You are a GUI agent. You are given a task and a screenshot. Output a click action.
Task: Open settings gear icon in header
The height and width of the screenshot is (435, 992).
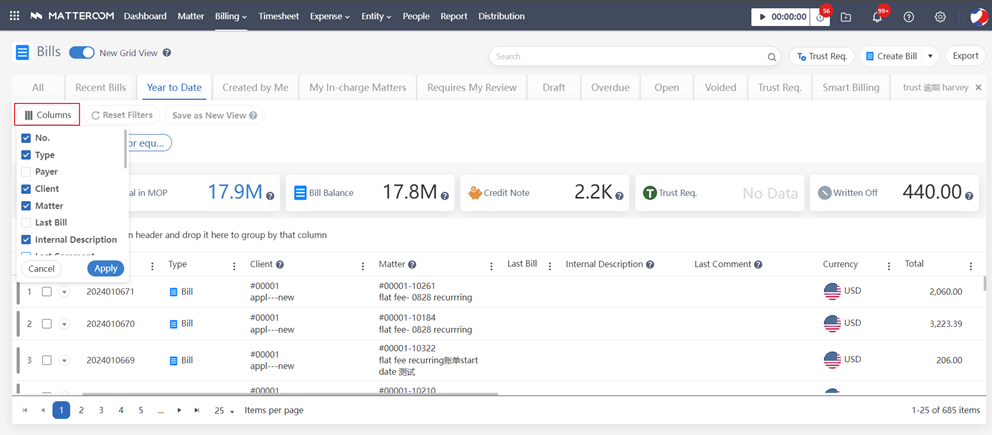click(x=940, y=17)
